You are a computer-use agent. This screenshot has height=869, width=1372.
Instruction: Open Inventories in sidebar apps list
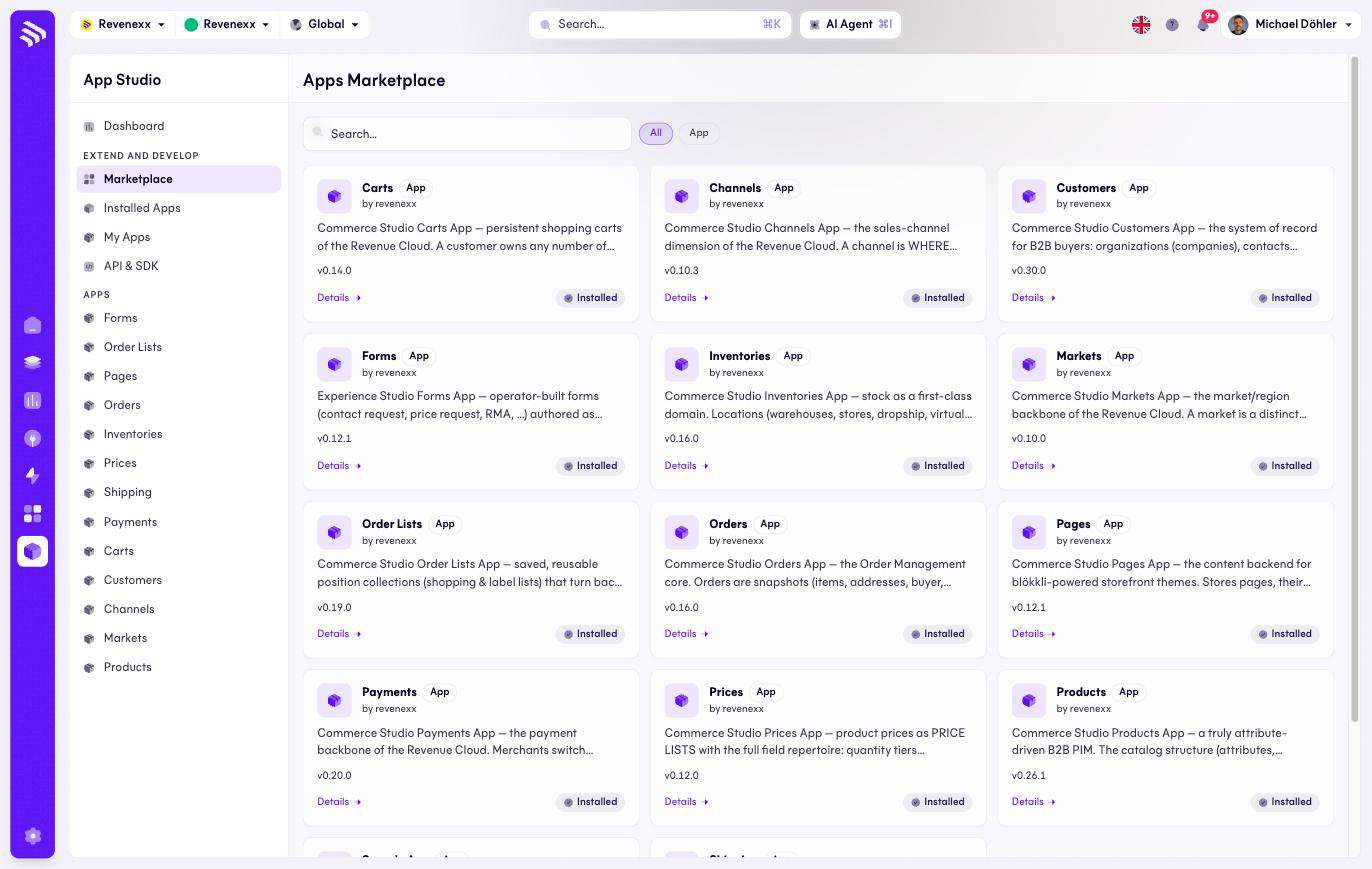point(179,434)
